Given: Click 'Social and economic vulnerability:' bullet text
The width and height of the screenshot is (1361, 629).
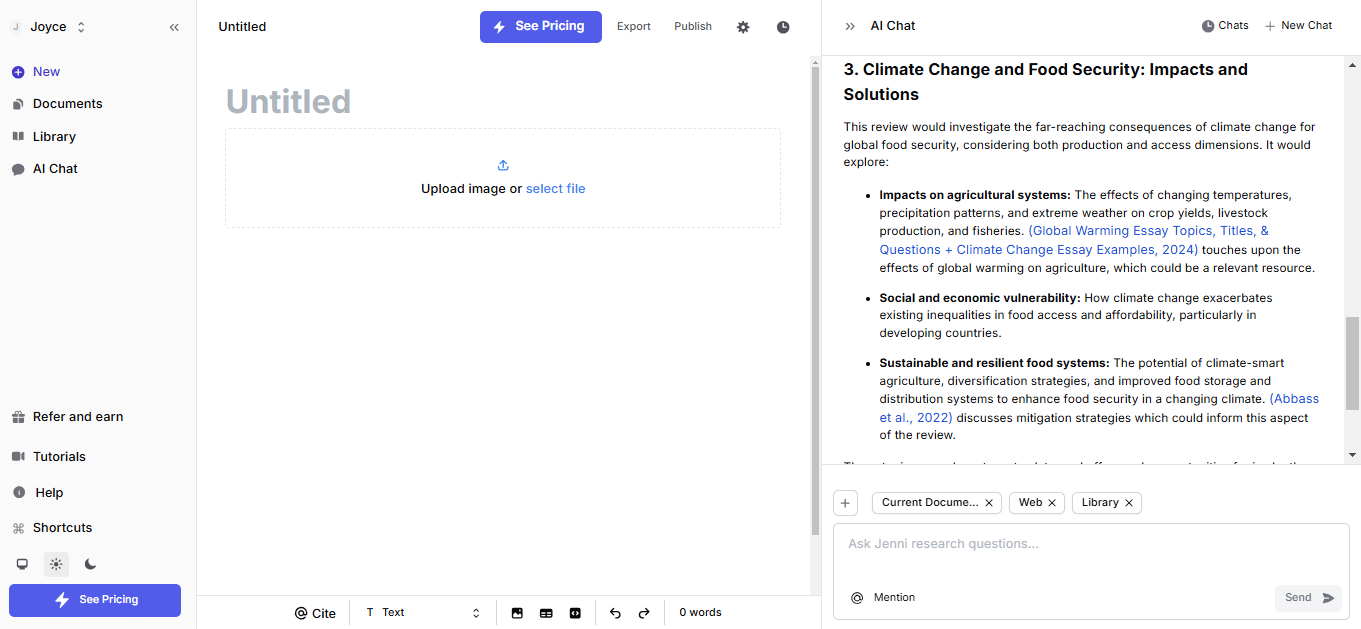Looking at the screenshot, I should point(980,298).
